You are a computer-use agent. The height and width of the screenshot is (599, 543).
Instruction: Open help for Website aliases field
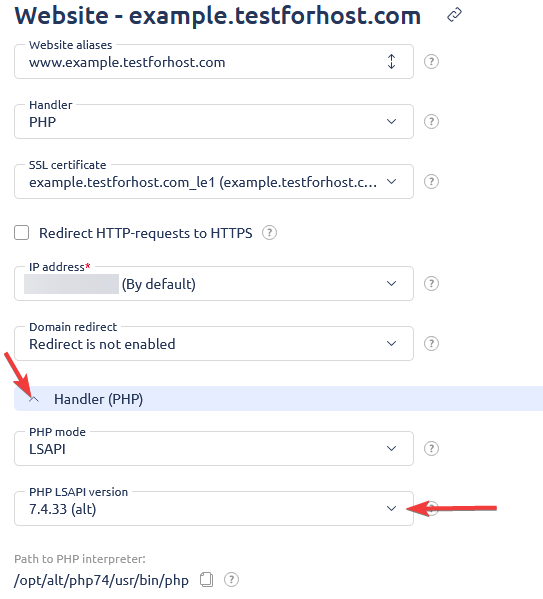click(431, 62)
